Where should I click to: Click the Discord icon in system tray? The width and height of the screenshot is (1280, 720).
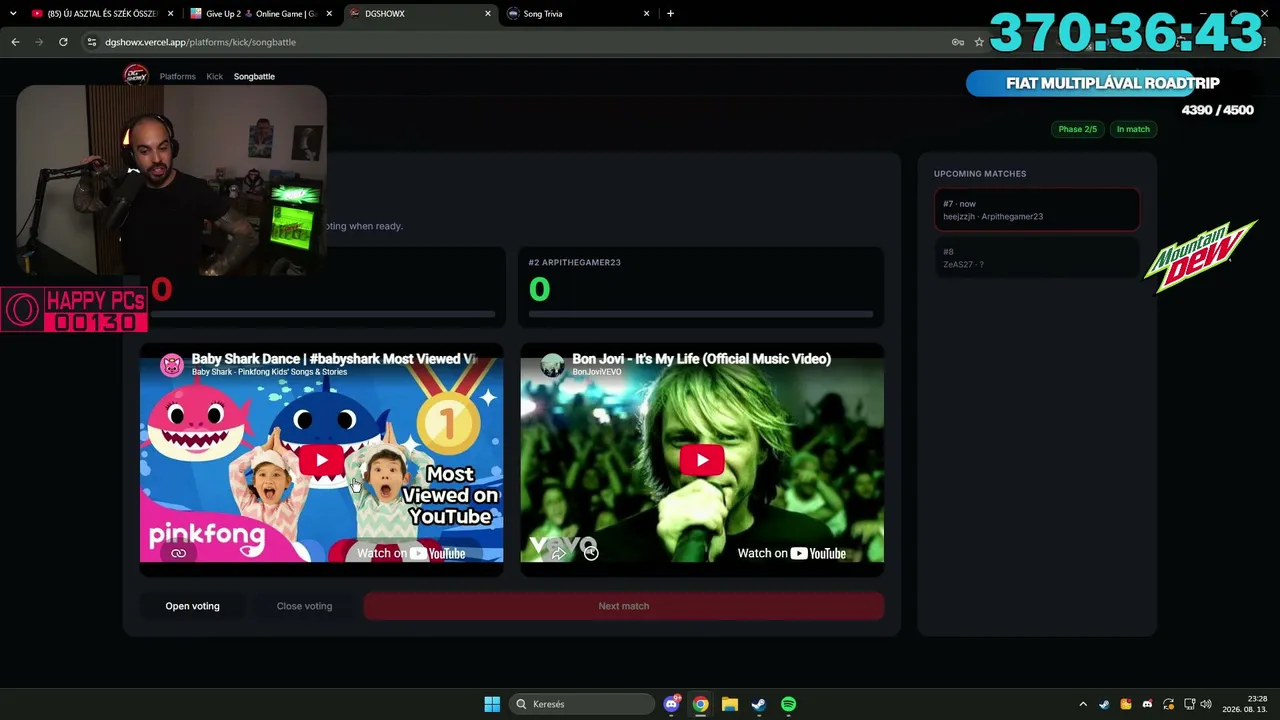point(1147,704)
